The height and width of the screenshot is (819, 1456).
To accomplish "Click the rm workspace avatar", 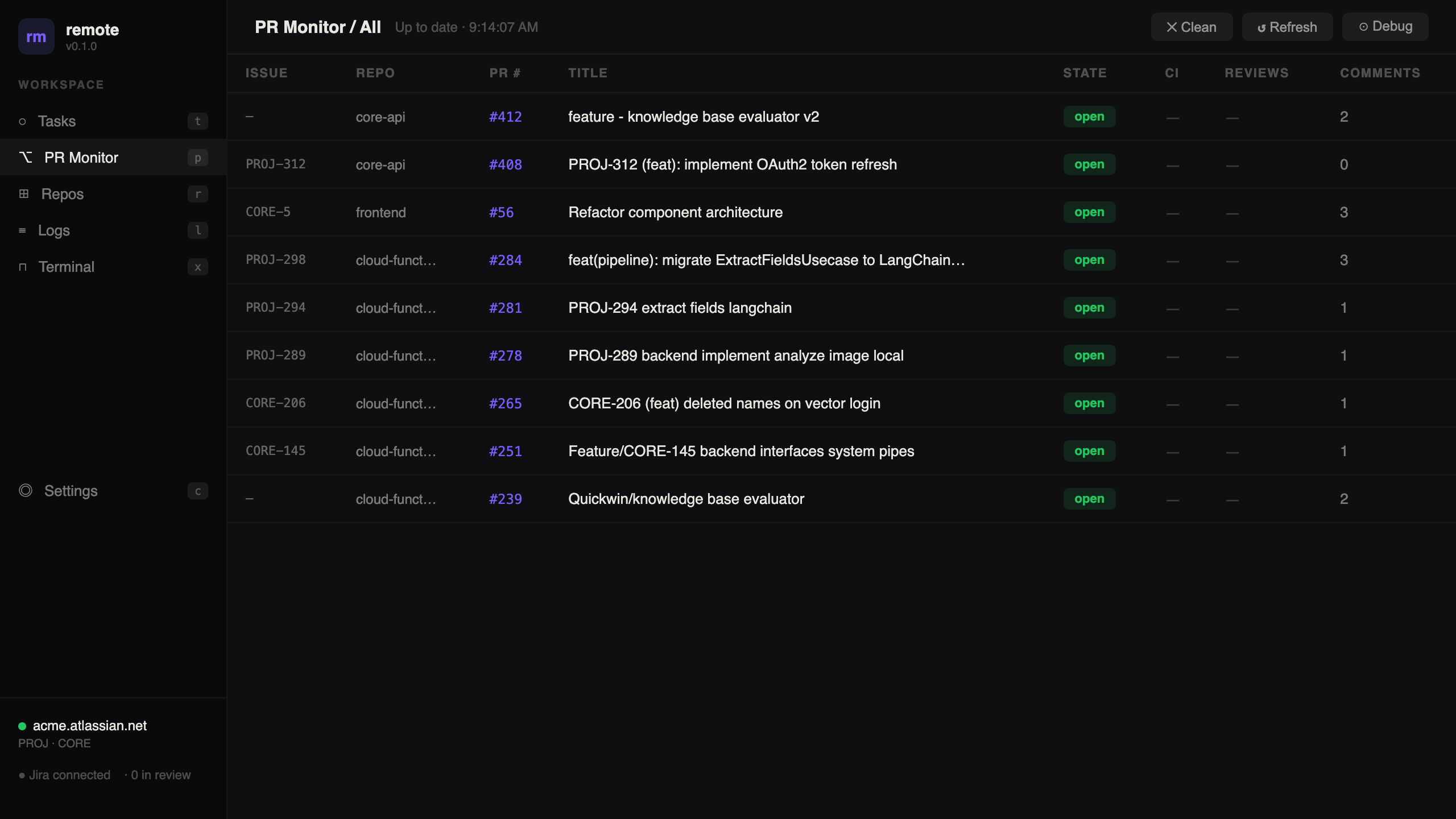I will click(x=36, y=36).
